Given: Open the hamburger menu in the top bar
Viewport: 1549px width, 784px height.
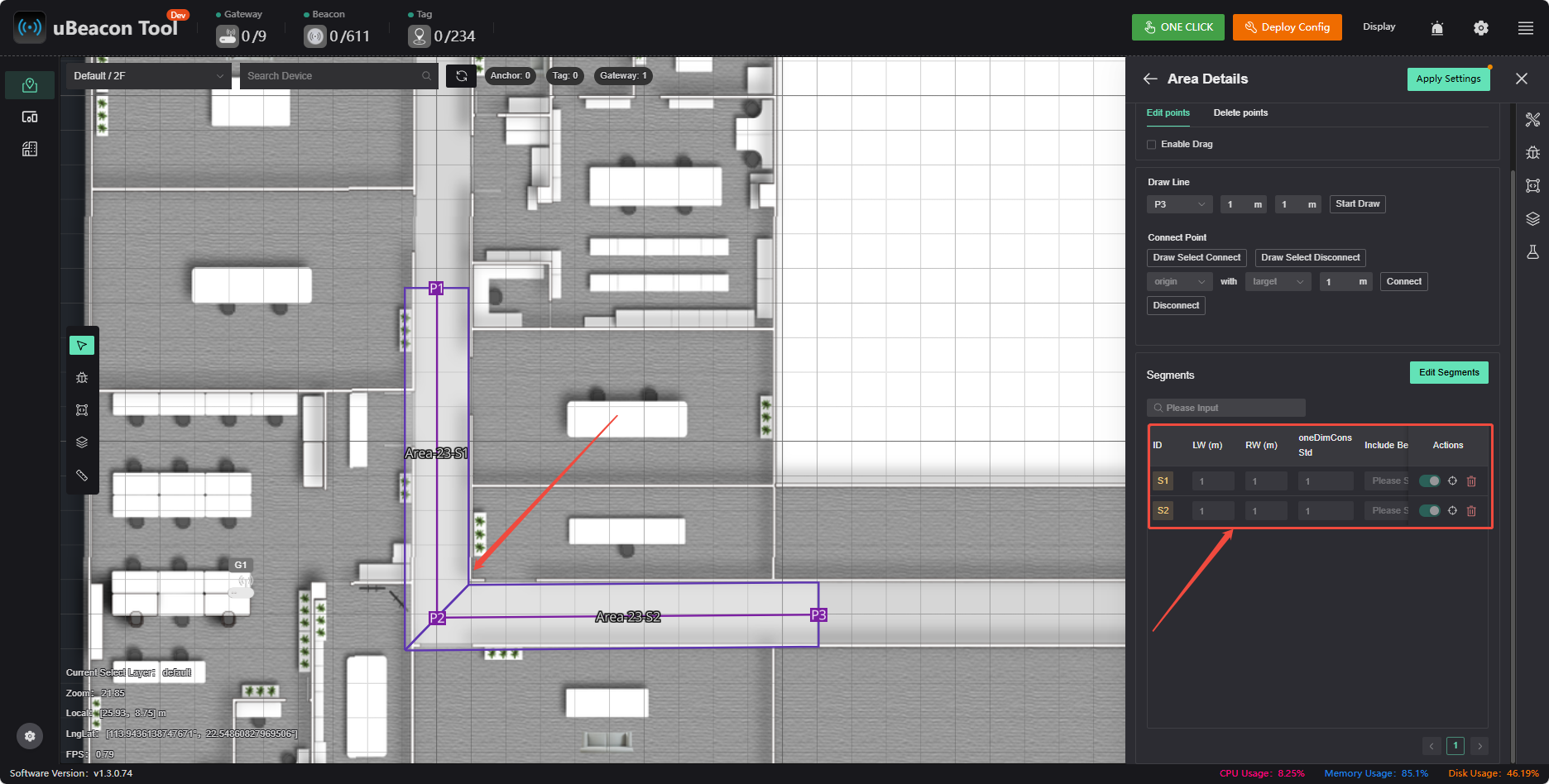Looking at the screenshot, I should (1526, 28).
